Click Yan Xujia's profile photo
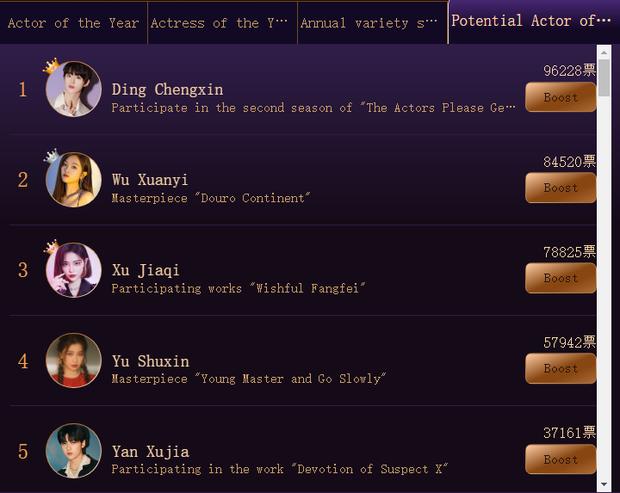620x493 pixels. pyautogui.click(x=73, y=451)
